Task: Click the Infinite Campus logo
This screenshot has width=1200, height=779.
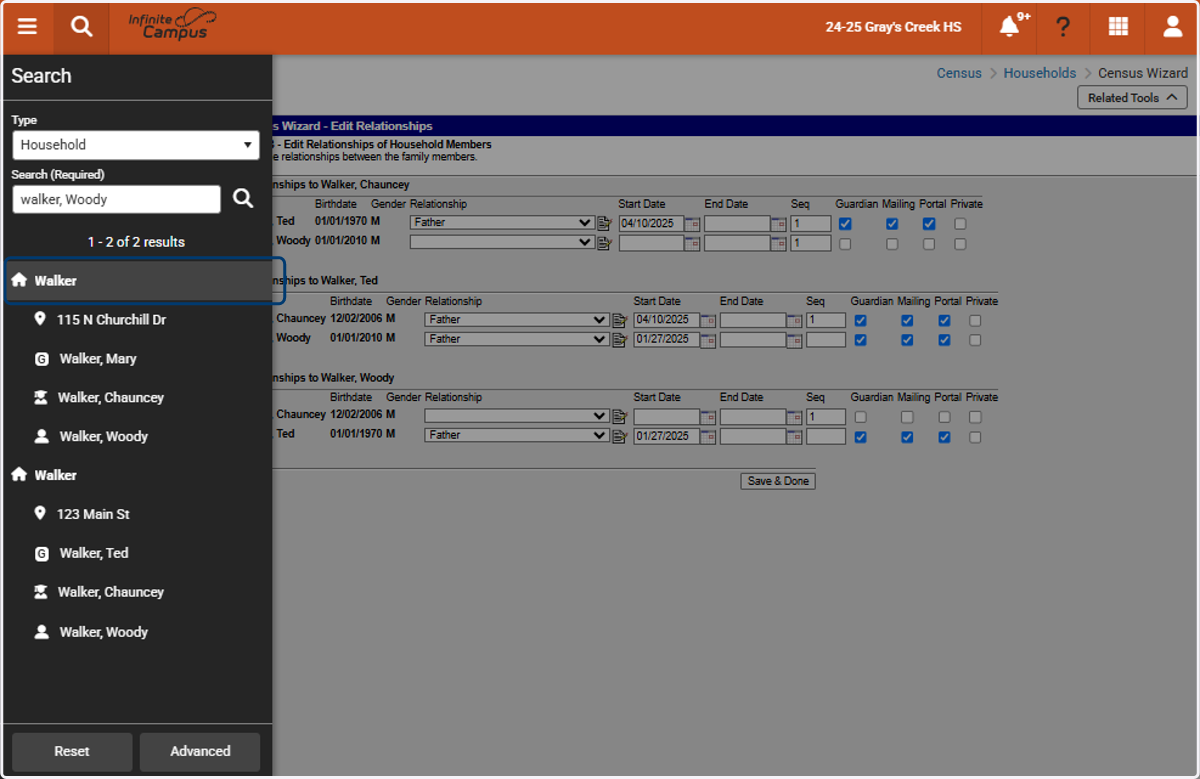Action: pos(172,25)
